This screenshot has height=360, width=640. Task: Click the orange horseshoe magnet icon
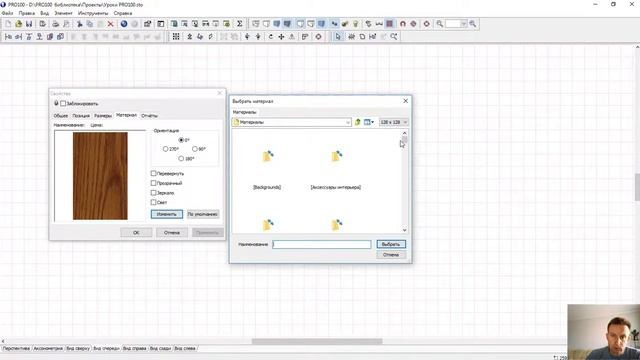pyautogui.click(x=403, y=24)
